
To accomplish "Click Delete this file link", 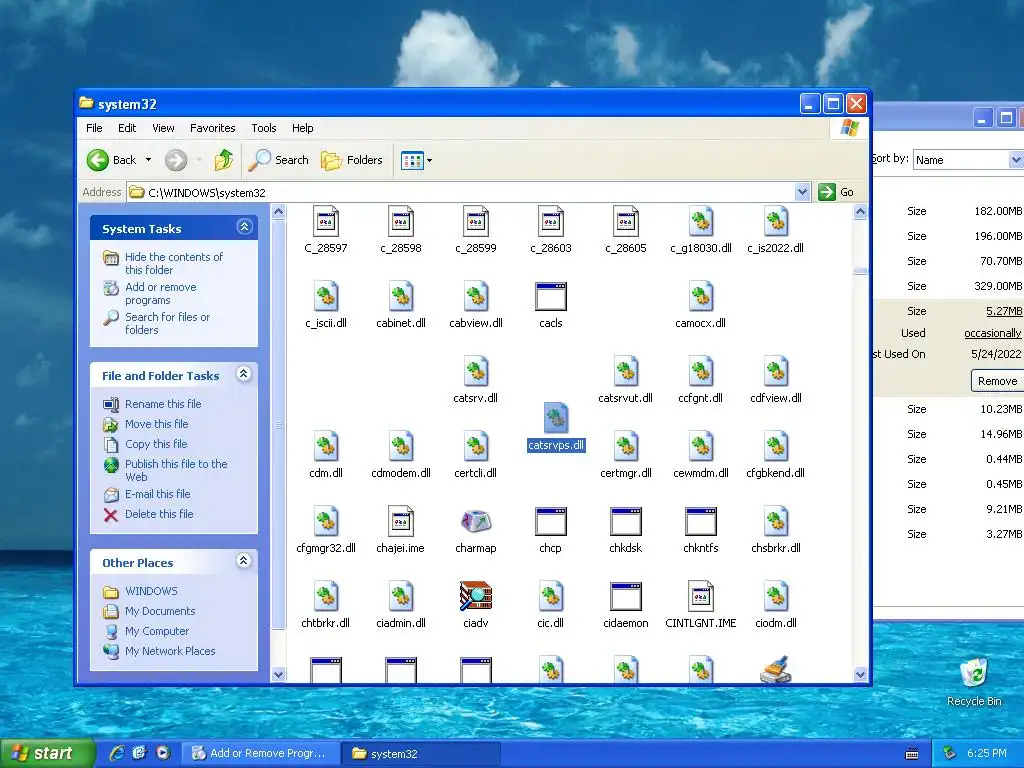I will [x=159, y=514].
